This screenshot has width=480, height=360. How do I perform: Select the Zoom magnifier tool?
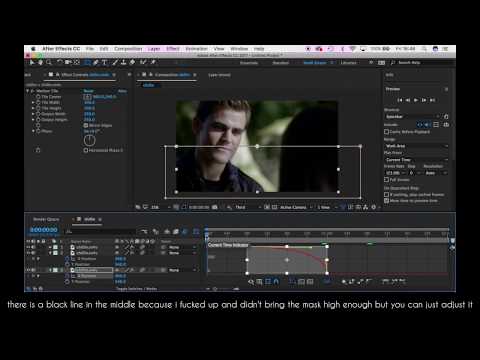(49, 62)
